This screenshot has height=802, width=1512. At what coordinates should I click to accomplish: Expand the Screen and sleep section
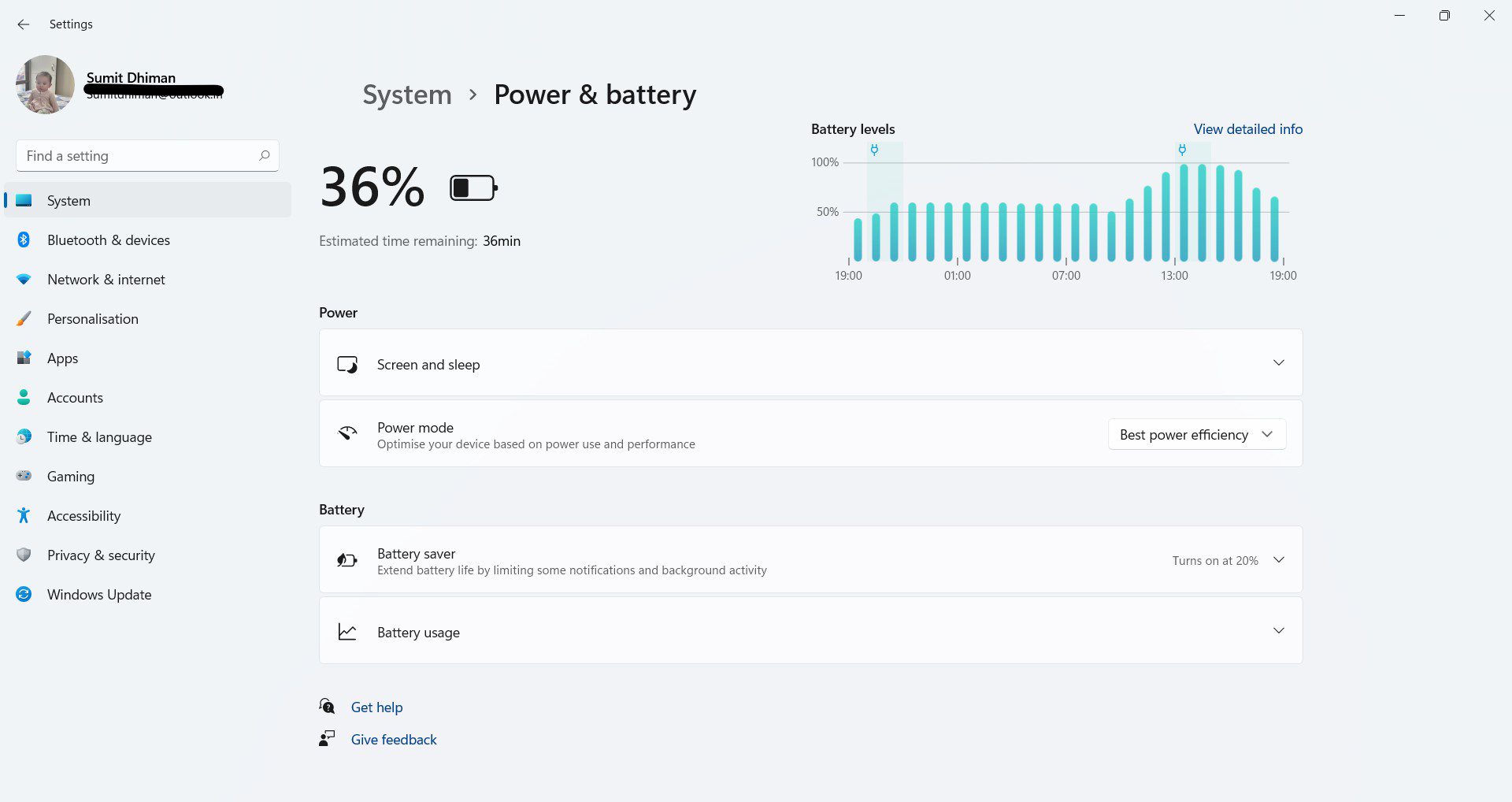1278,363
